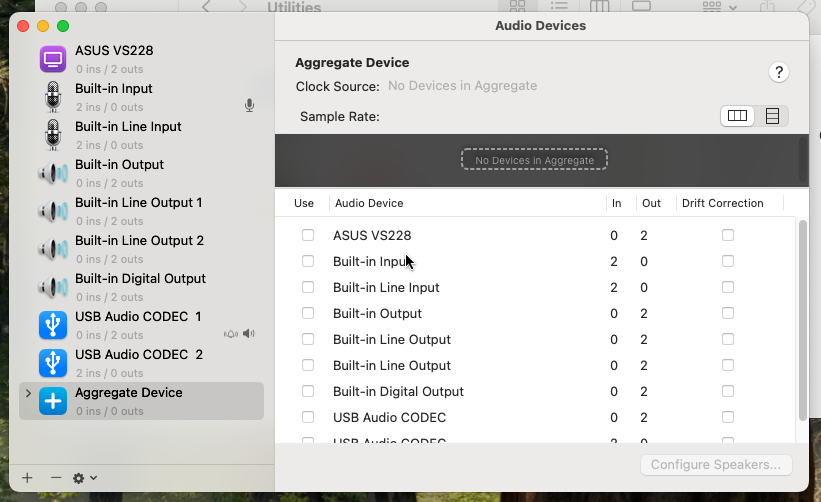821x502 pixels.
Task: Click the Built-in Line Output 2 speaker icon
Action: pos(53,249)
